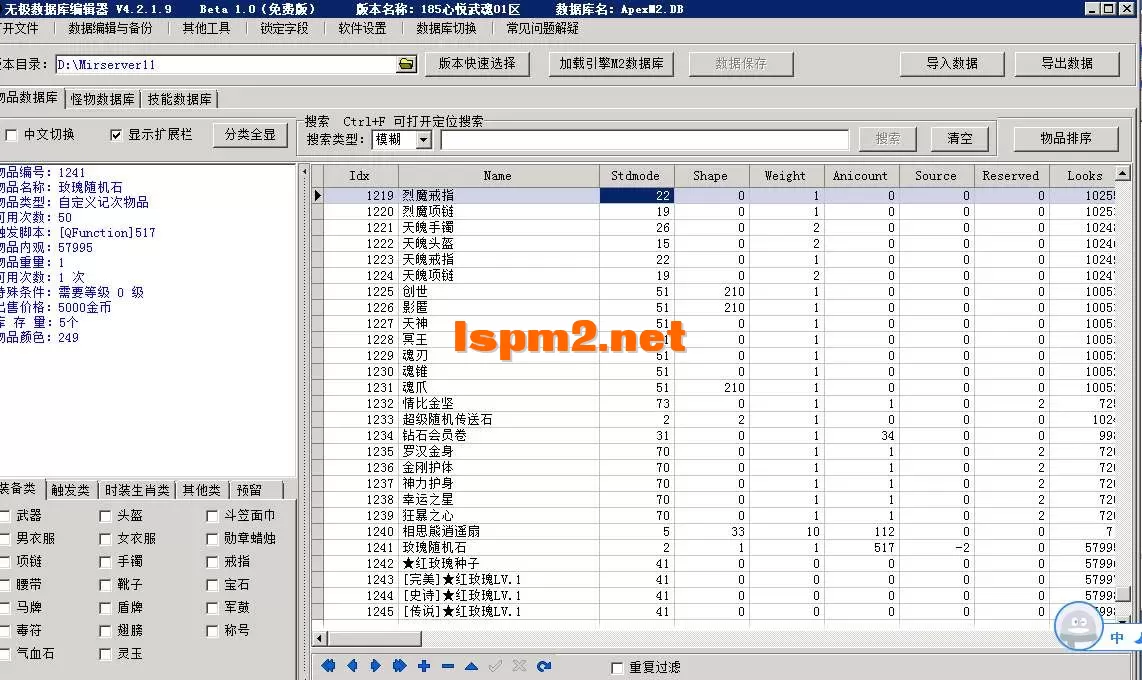Select row 玫瑰随机石
Image resolution: width=1142 pixels, height=680 pixels.
click(x=714, y=547)
